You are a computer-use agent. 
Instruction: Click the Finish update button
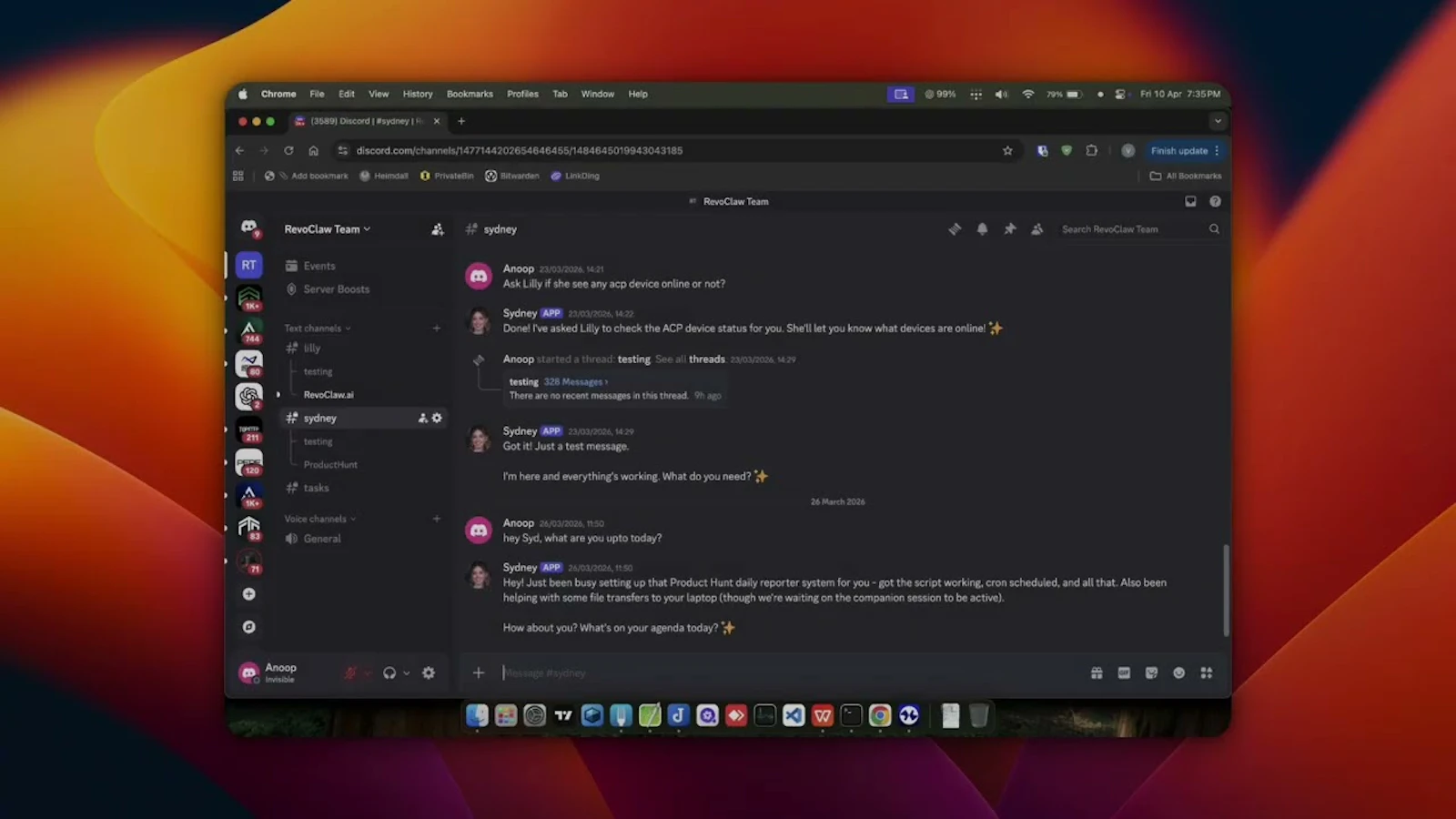point(1179,151)
